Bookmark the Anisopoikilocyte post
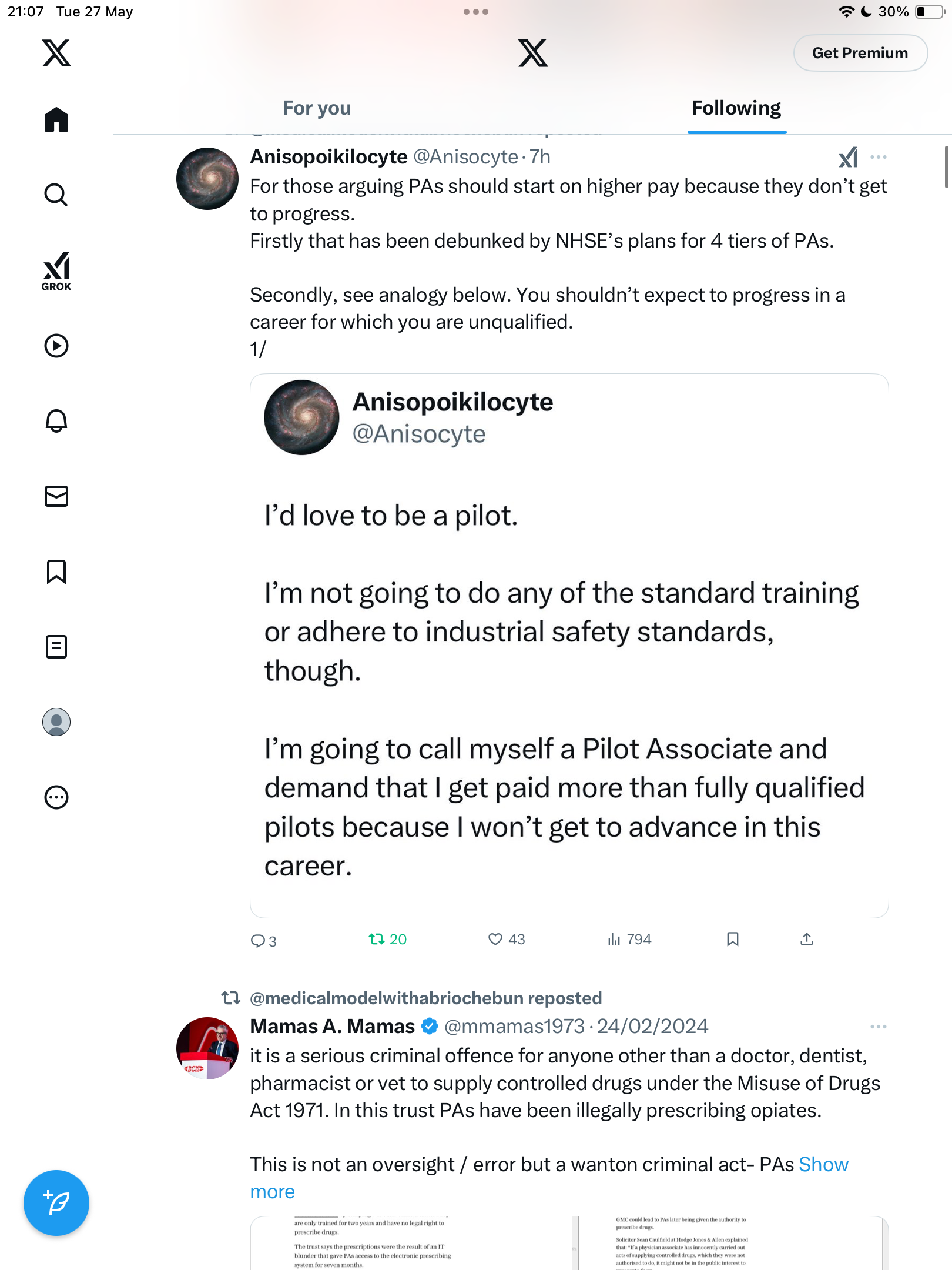 [732, 939]
